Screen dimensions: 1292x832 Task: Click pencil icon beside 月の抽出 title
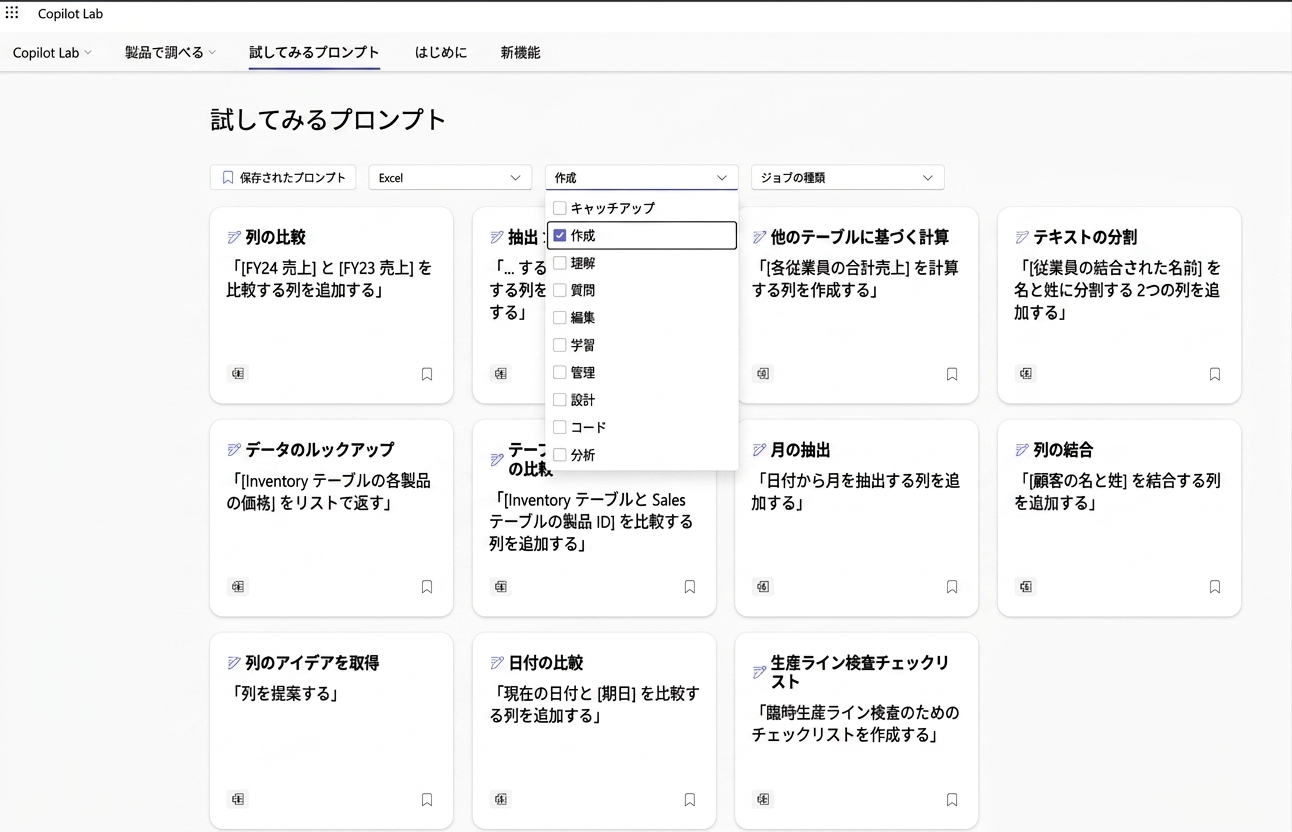pos(759,450)
